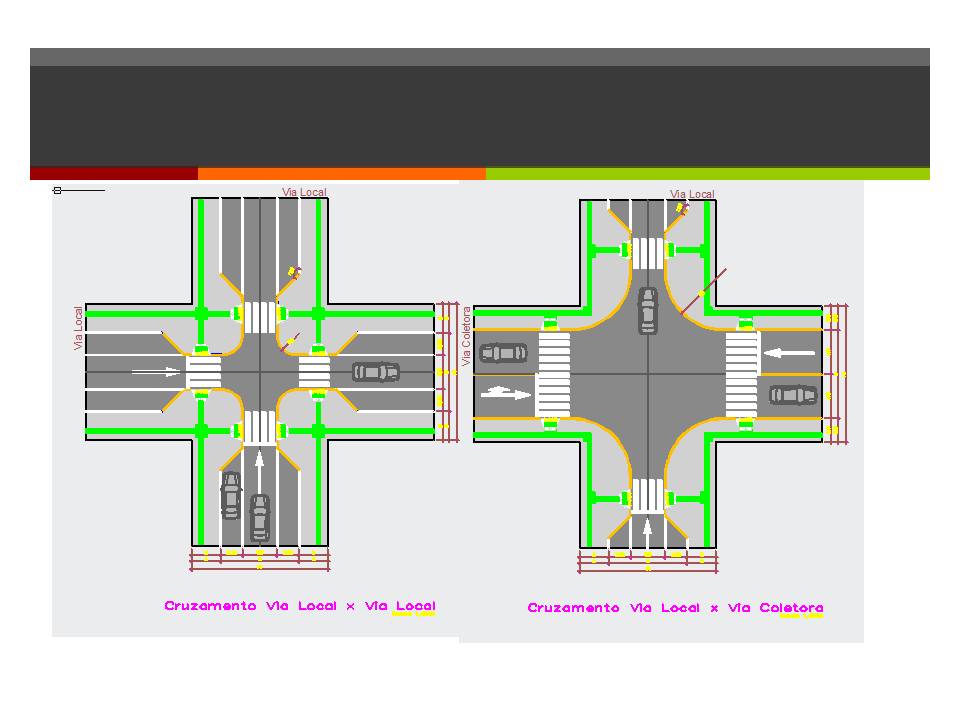Select the white right-pointing arrow in left diagram
The image size is (960, 720).
pyautogui.click(x=156, y=371)
